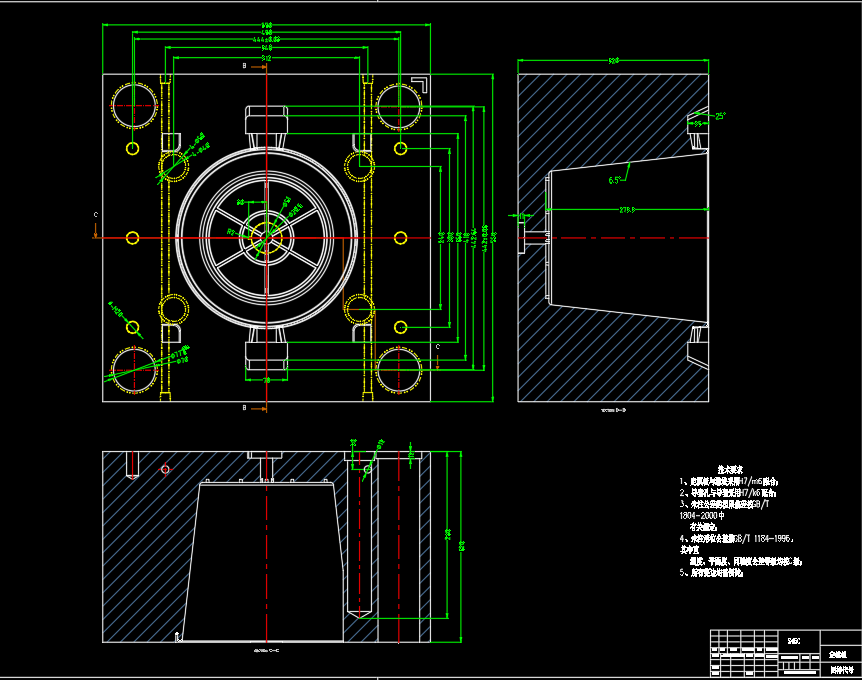The height and width of the screenshot is (680, 862).
Task: Click the 278.8 depth dimension text
Action: pos(628,210)
